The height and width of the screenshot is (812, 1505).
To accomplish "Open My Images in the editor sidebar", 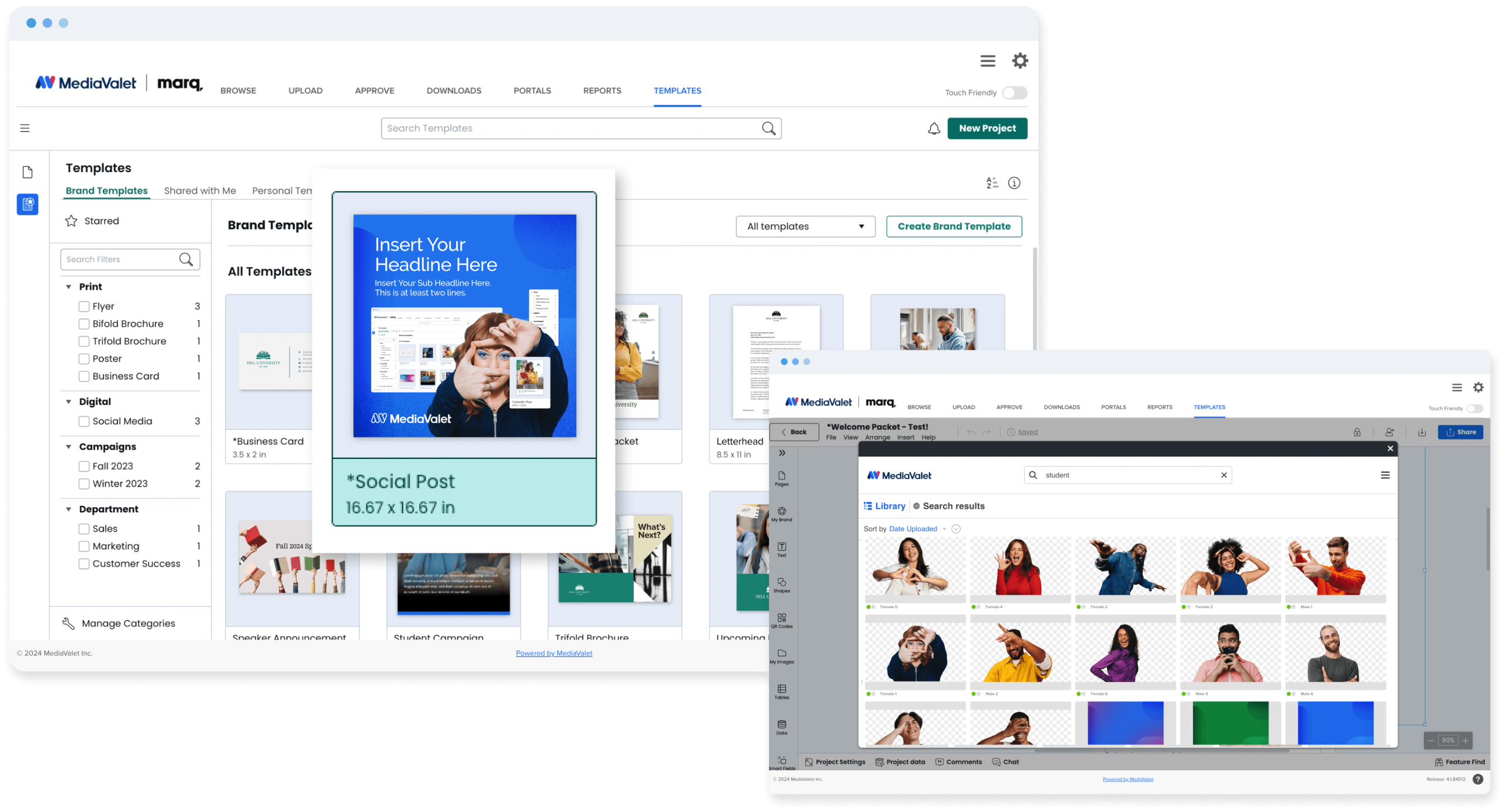I will click(781, 656).
